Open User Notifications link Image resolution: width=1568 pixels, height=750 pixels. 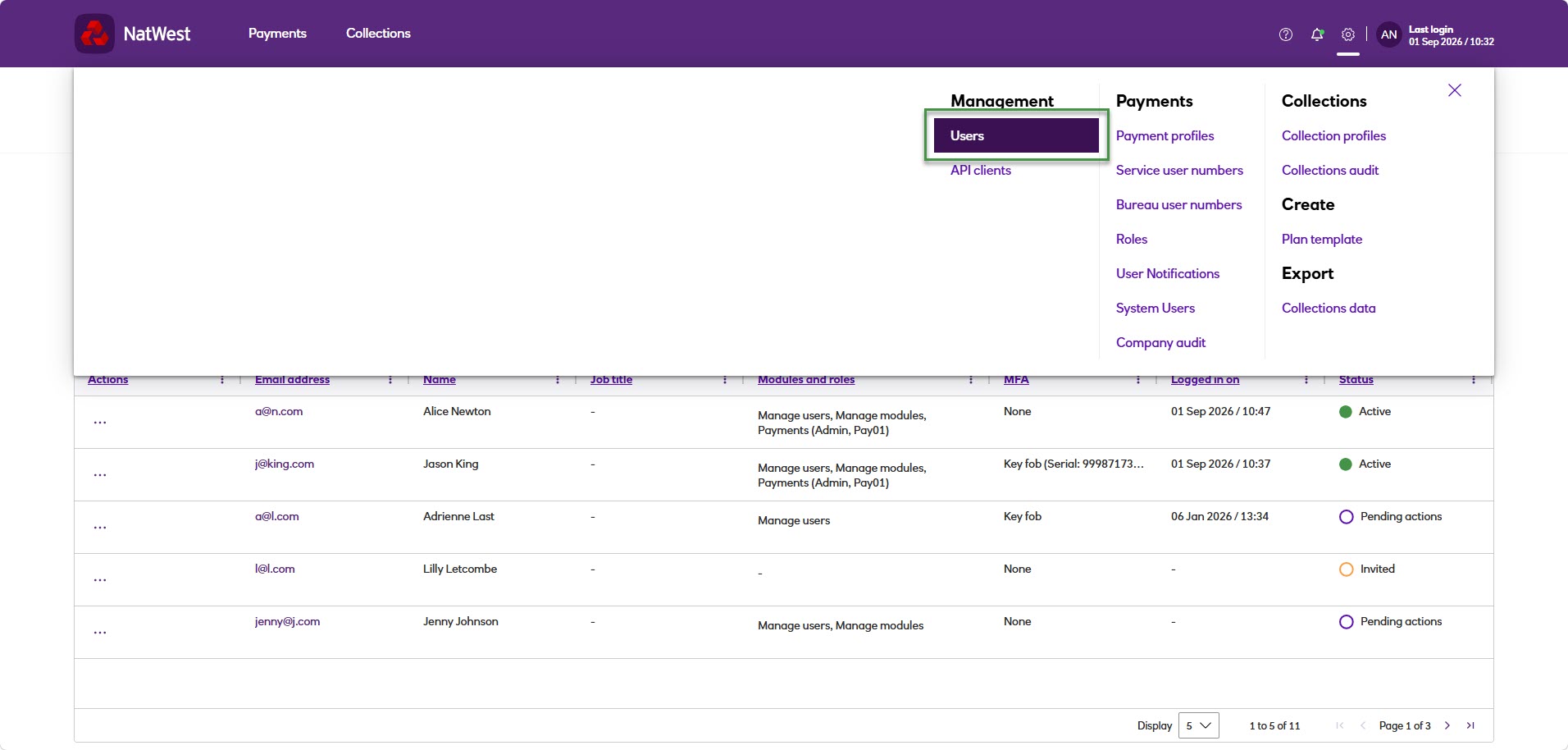pos(1168,273)
